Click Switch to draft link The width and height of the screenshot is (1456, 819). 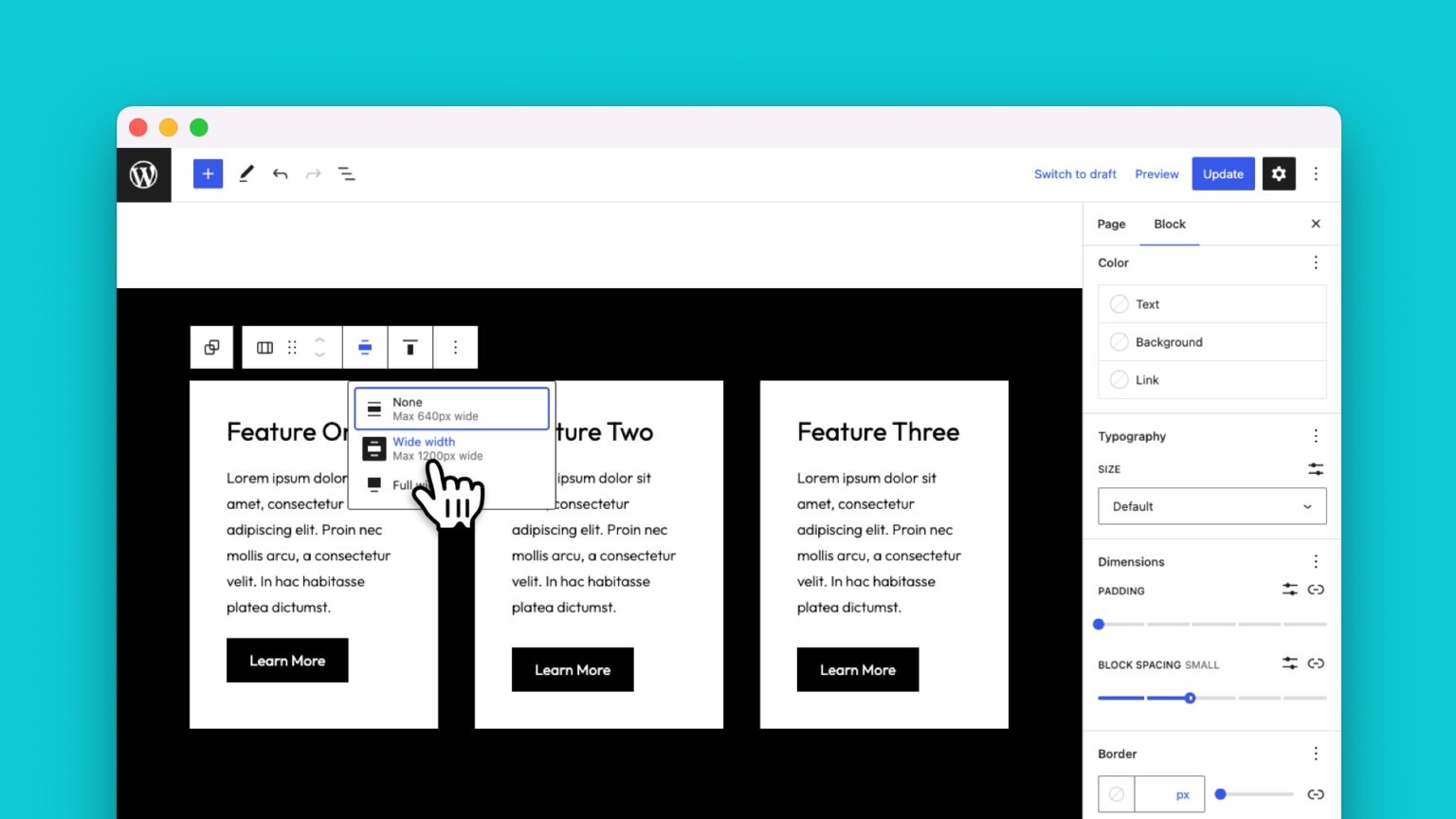[x=1075, y=174]
